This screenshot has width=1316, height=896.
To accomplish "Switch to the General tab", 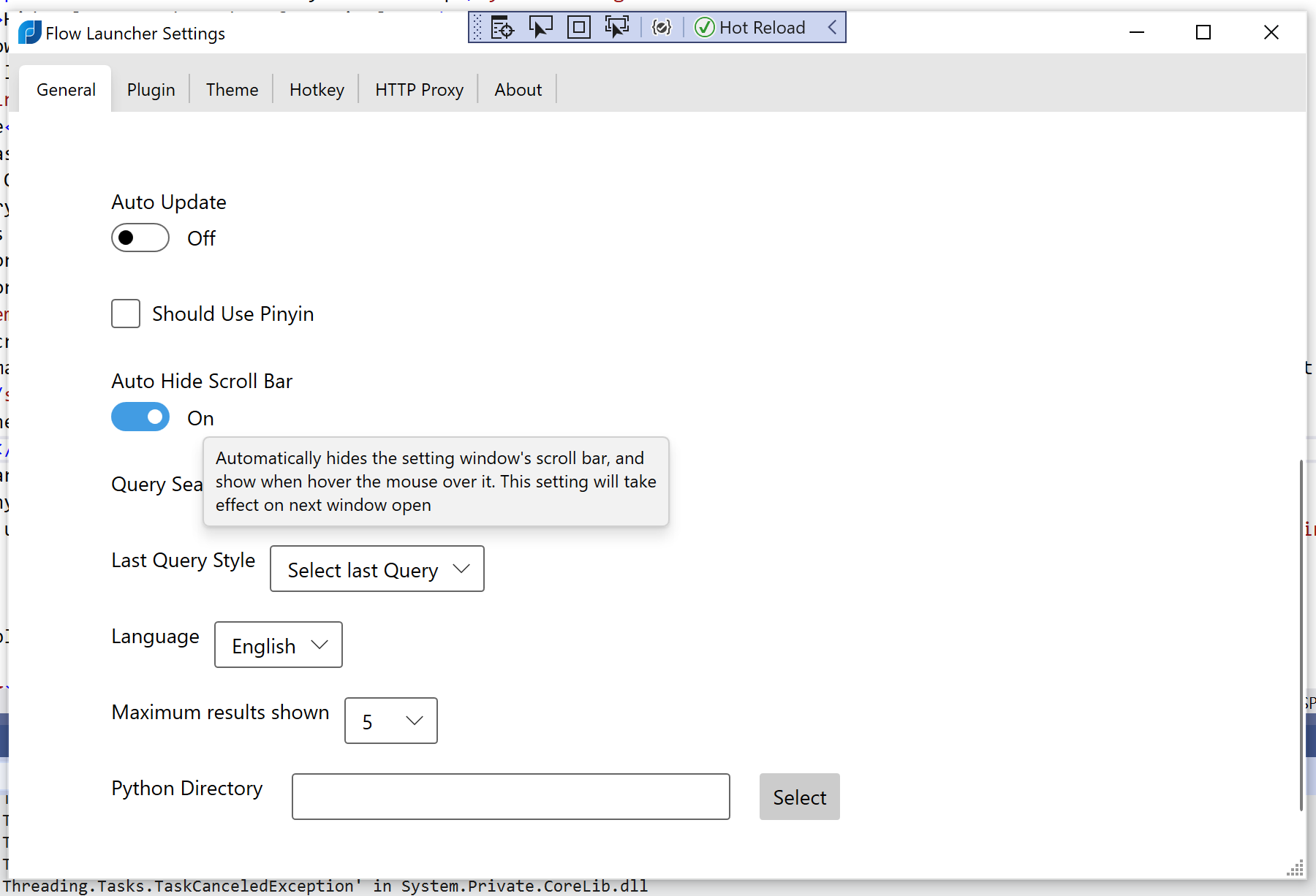I will 66,89.
